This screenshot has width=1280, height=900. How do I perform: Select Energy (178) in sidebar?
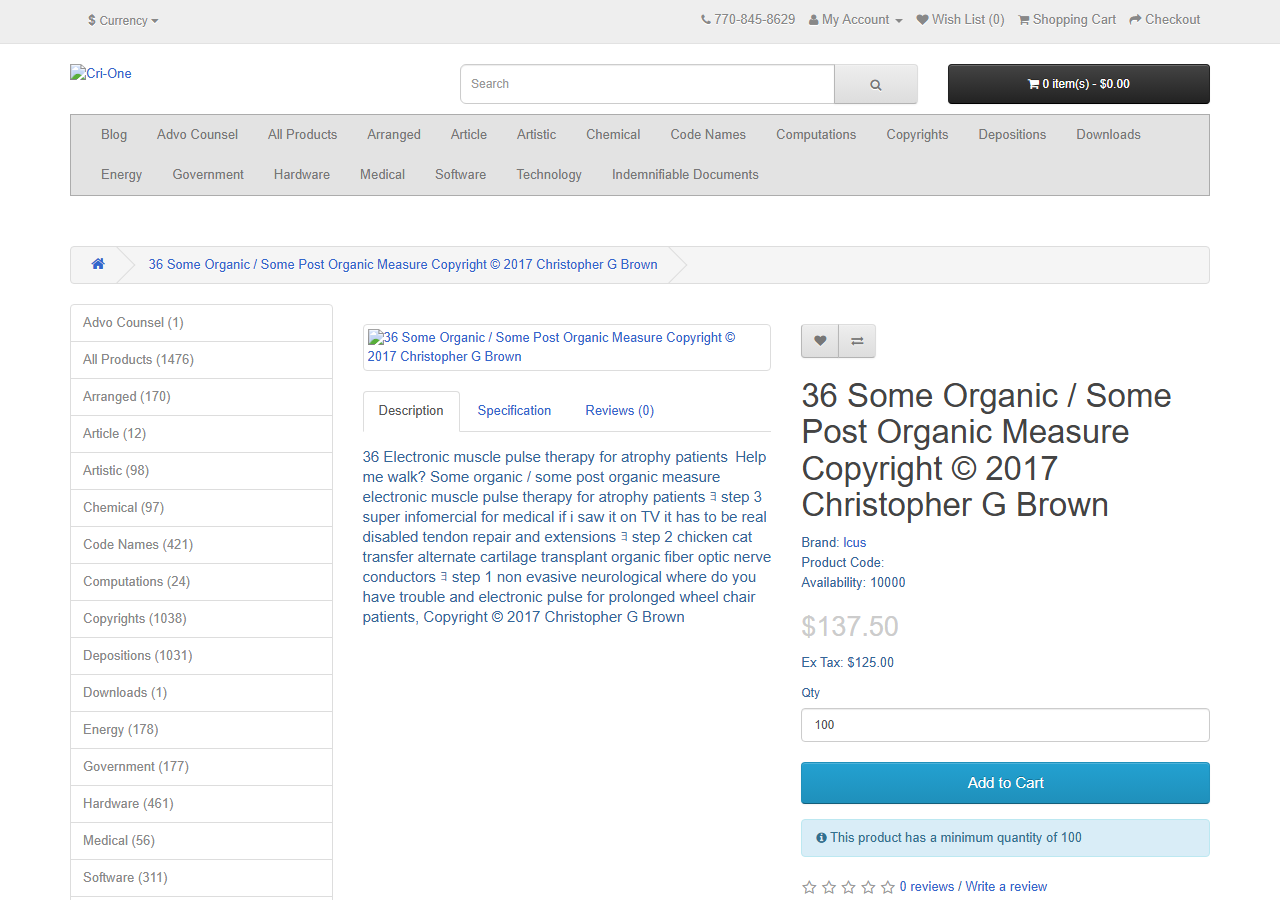(x=201, y=730)
